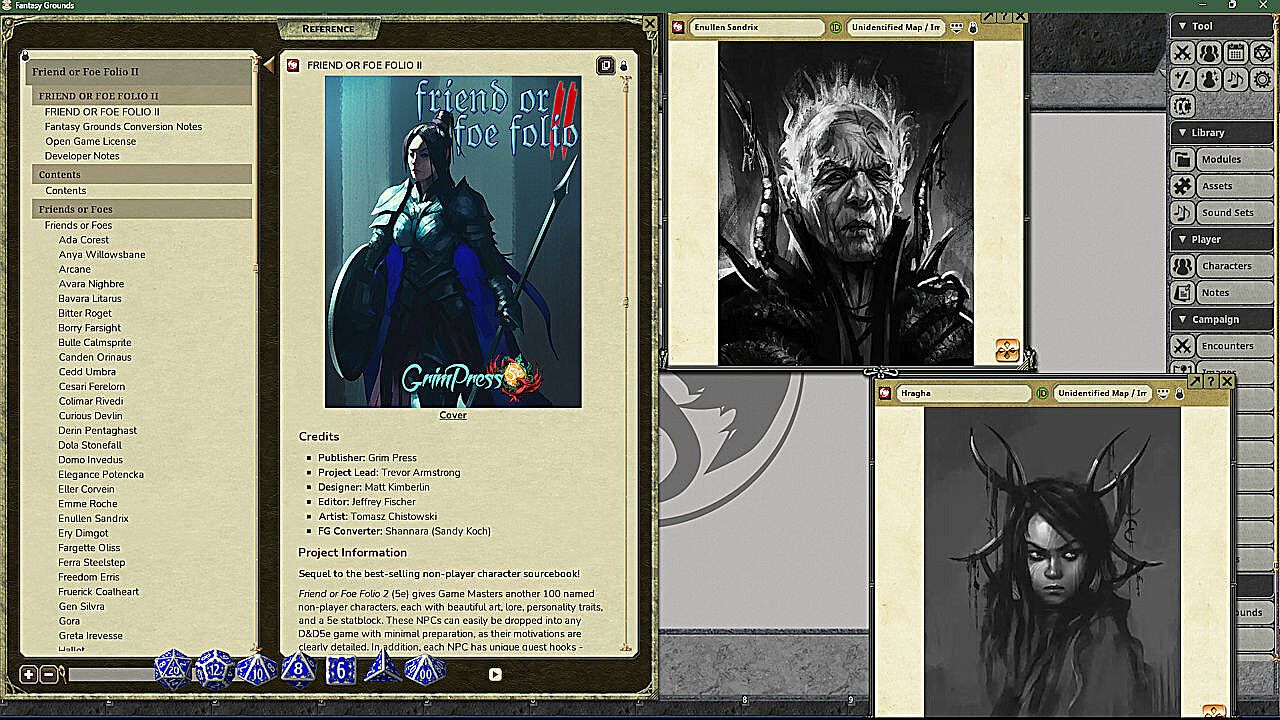Roll the blue d12 die
Image resolution: width=1280 pixels, height=720 pixels.
click(x=214, y=669)
